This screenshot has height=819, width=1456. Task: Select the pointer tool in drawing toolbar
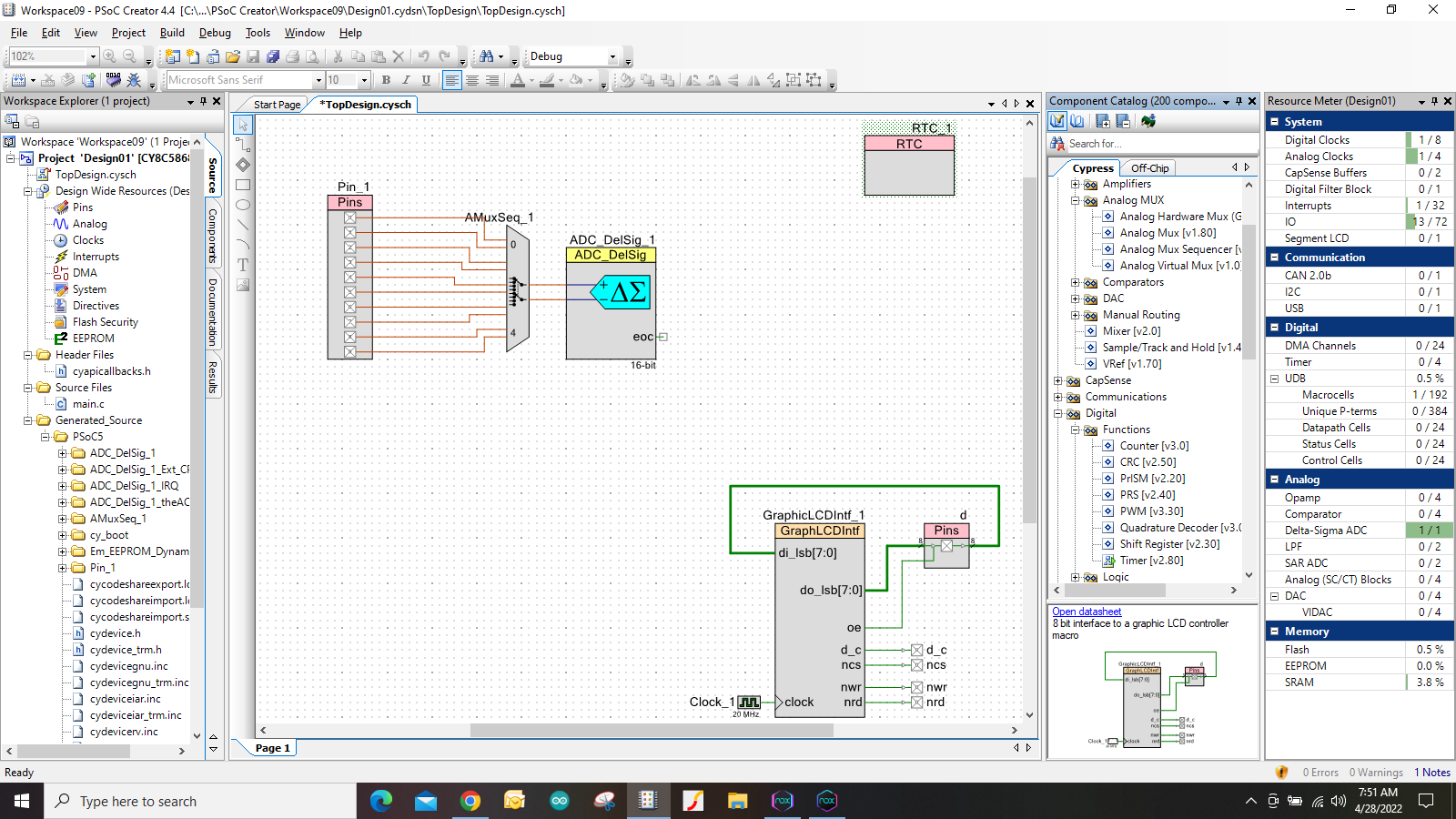pyautogui.click(x=243, y=125)
